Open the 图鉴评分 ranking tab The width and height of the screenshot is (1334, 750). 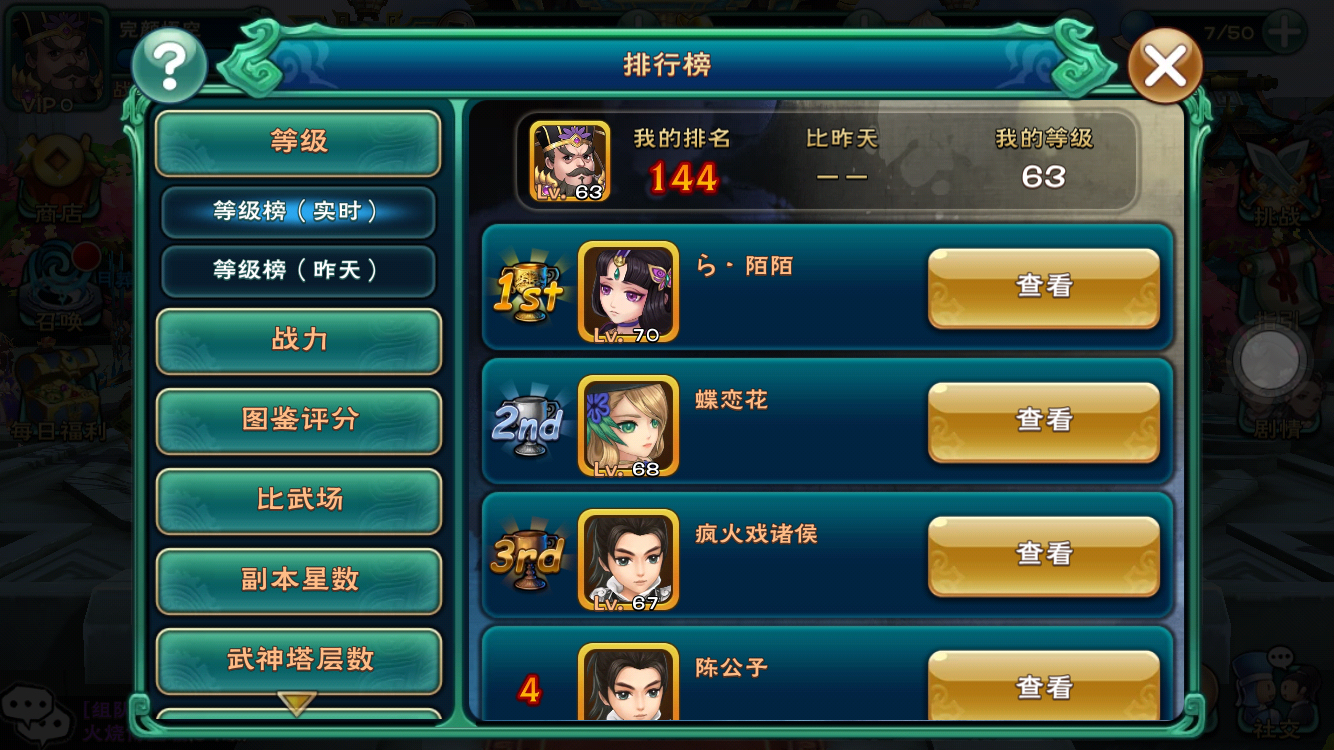[x=298, y=421]
